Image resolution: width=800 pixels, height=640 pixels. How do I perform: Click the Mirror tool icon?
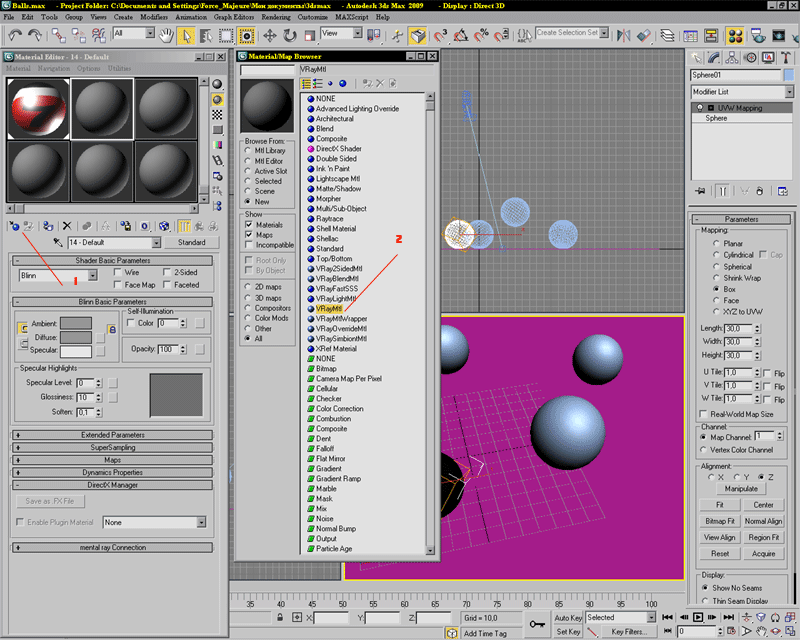point(623,35)
